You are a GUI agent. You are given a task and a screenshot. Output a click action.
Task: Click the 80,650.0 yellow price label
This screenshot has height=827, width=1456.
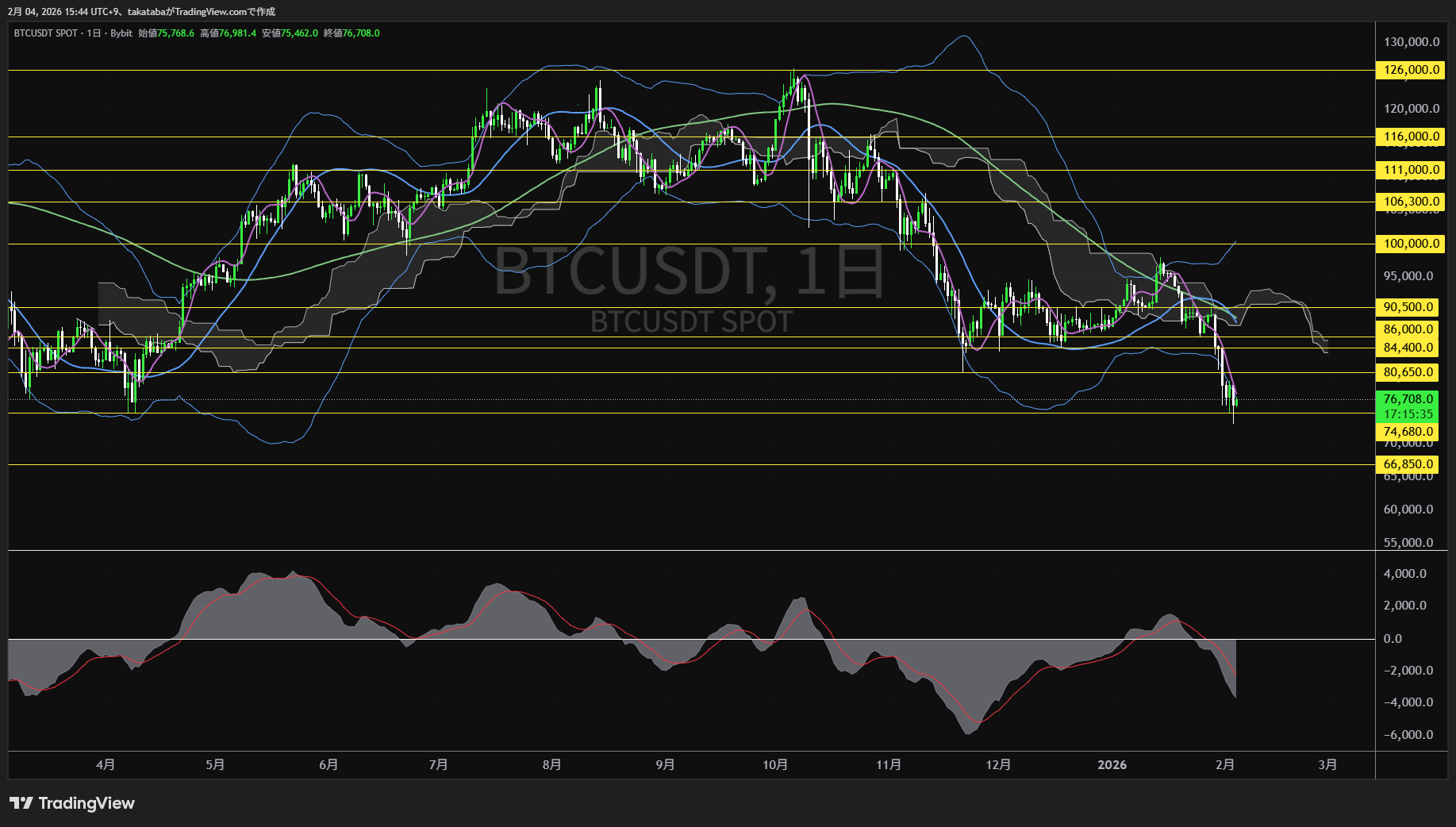(x=1408, y=372)
